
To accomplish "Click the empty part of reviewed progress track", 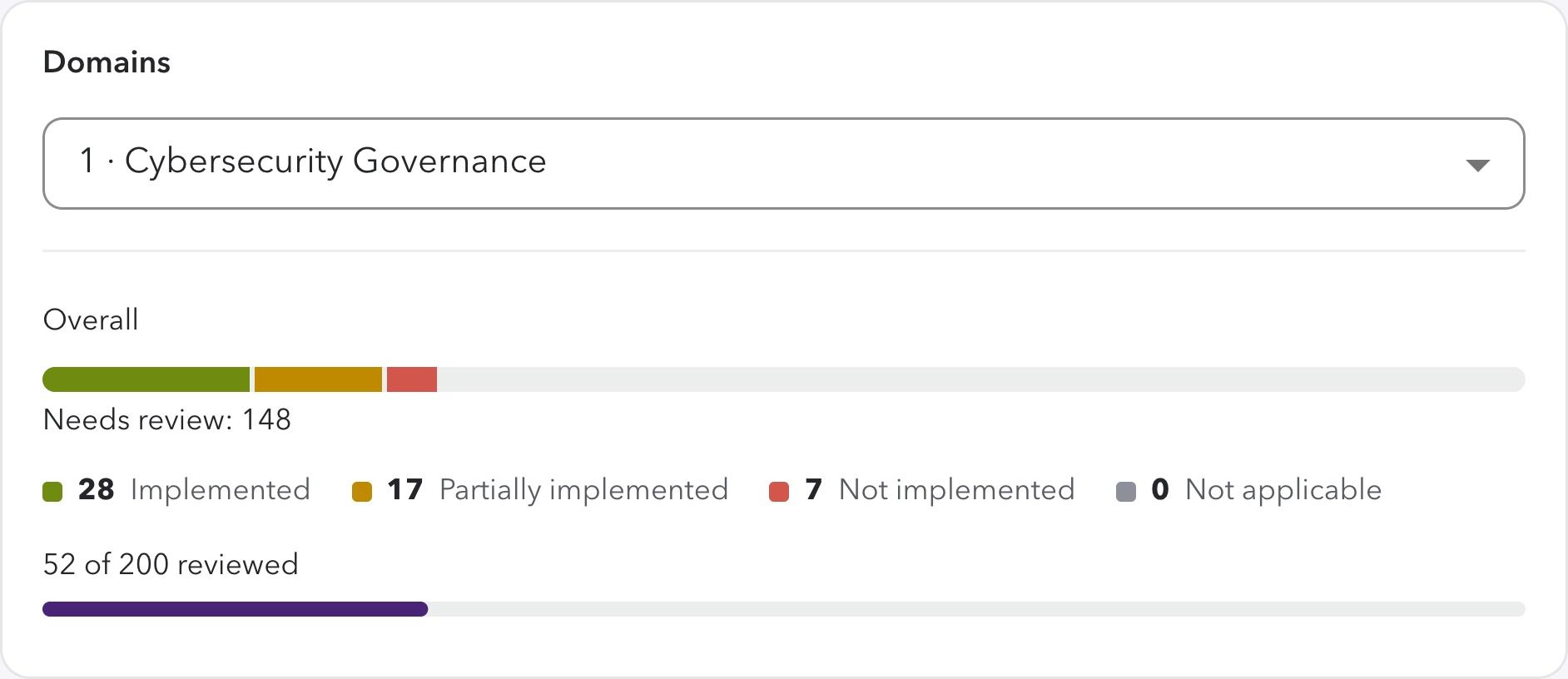I will tap(976, 609).
